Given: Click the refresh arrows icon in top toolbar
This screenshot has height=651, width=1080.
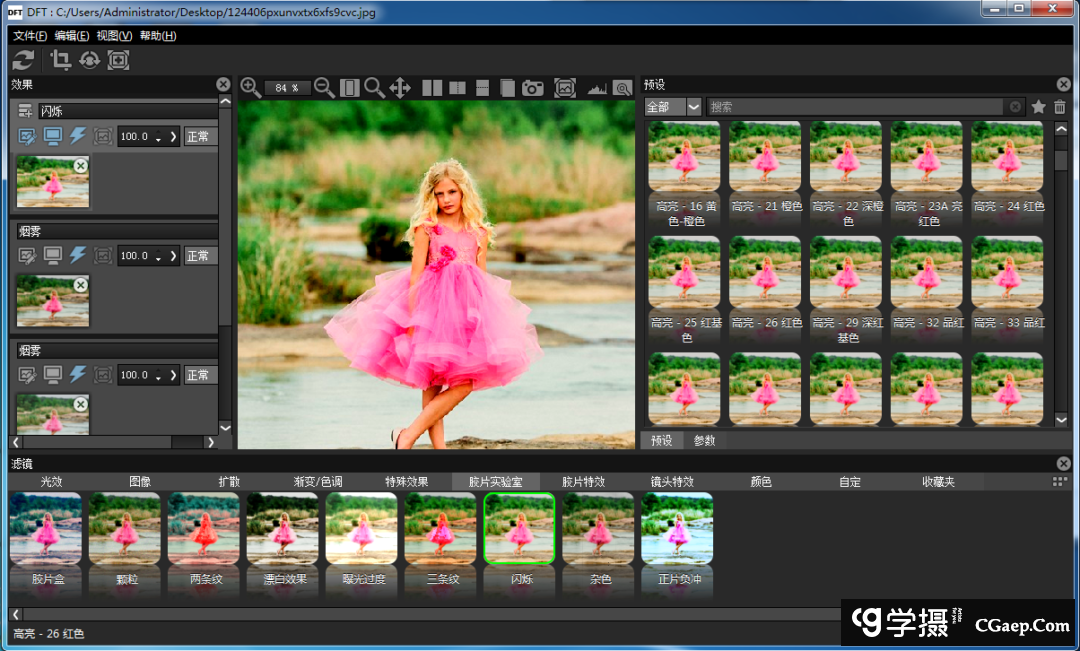Looking at the screenshot, I should point(24,60).
